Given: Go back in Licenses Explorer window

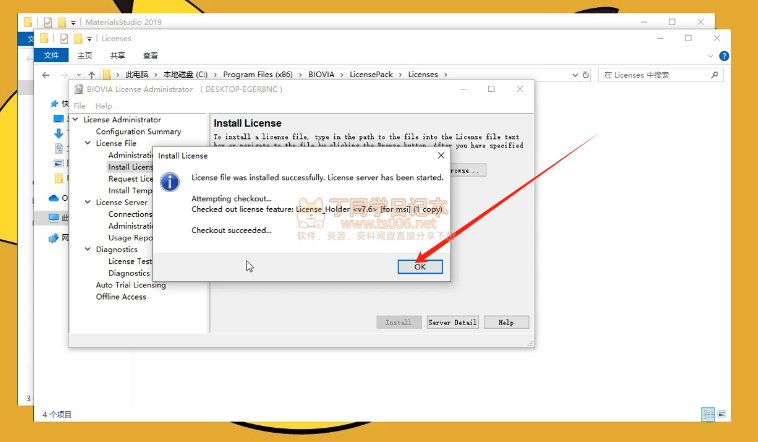Looking at the screenshot, I should click(46, 75).
